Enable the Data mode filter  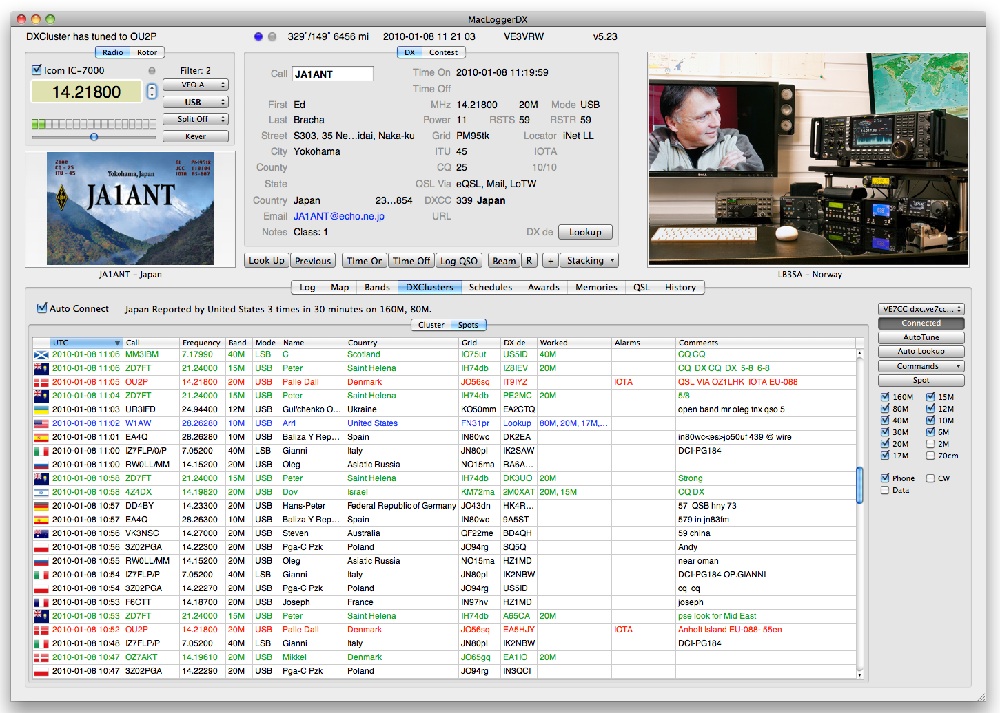(x=885, y=490)
